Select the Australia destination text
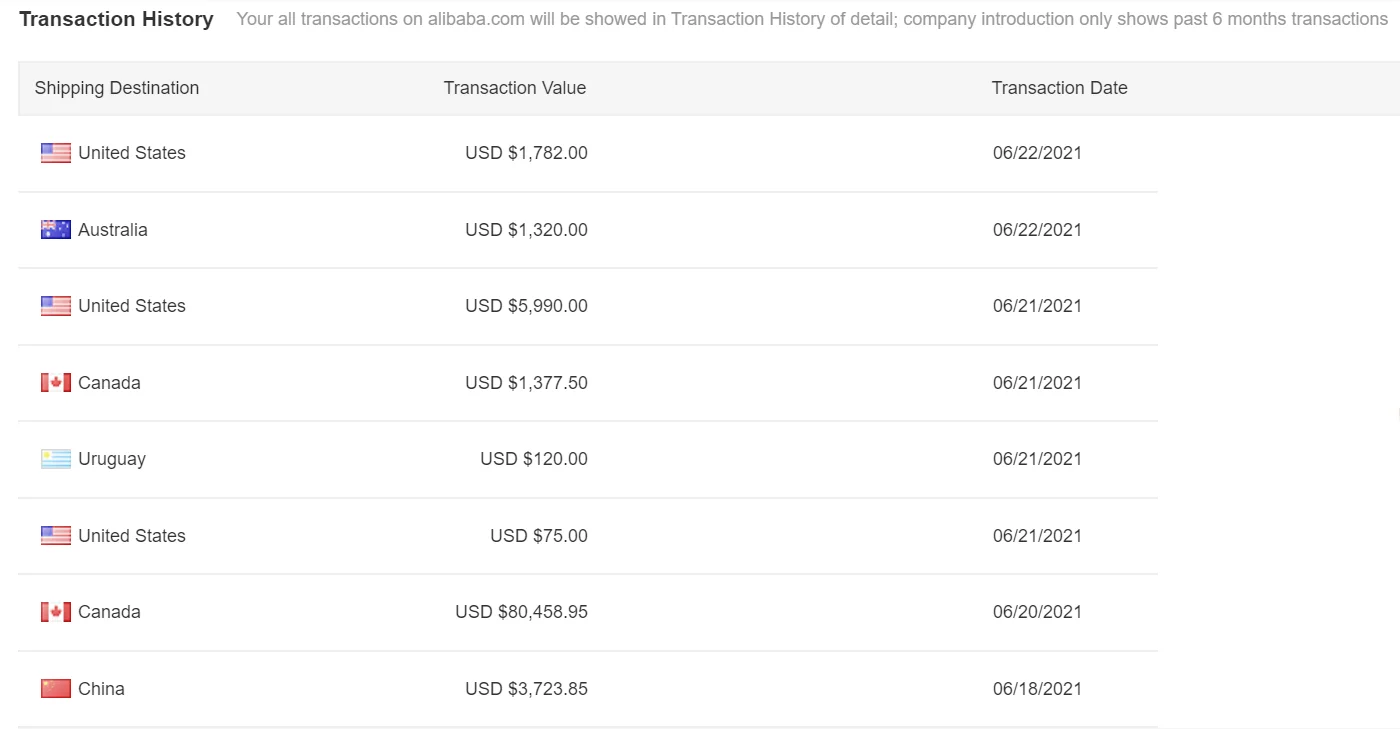This screenshot has height=729, width=1400. tap(113, 230)
